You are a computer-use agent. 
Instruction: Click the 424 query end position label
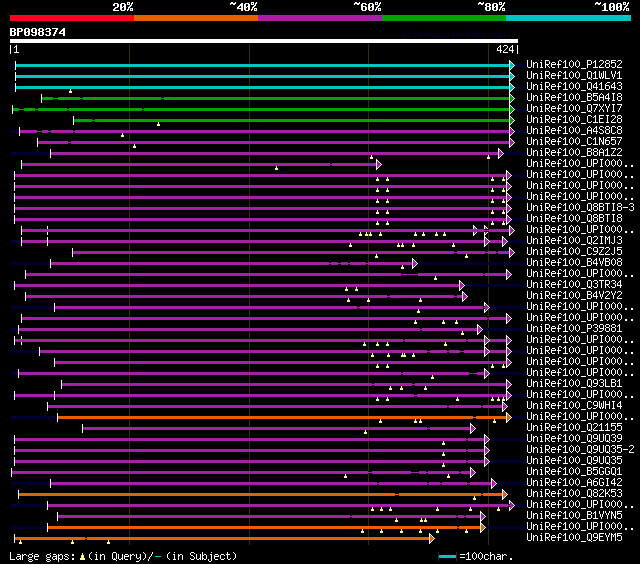505,49
